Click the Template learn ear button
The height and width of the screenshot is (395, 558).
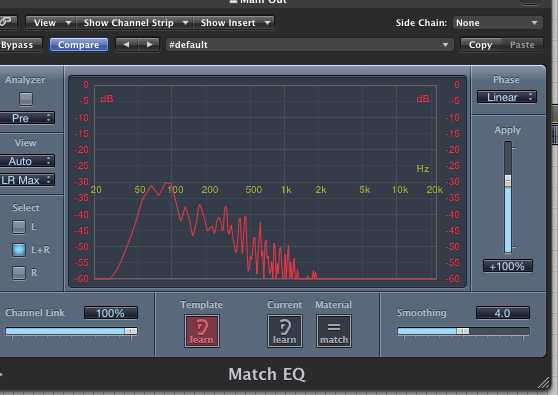(x=202, y=331)
